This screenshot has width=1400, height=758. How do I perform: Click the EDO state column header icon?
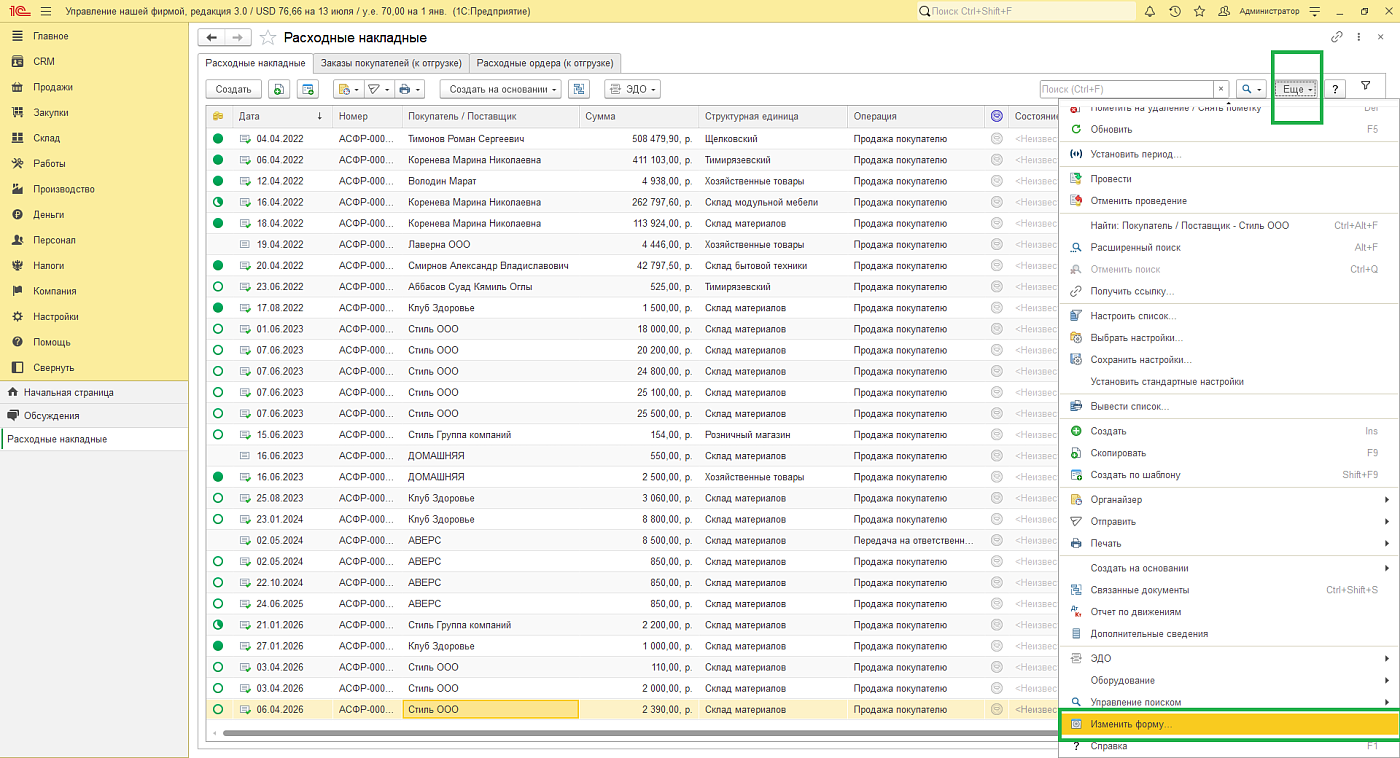[x=996, y=116]
